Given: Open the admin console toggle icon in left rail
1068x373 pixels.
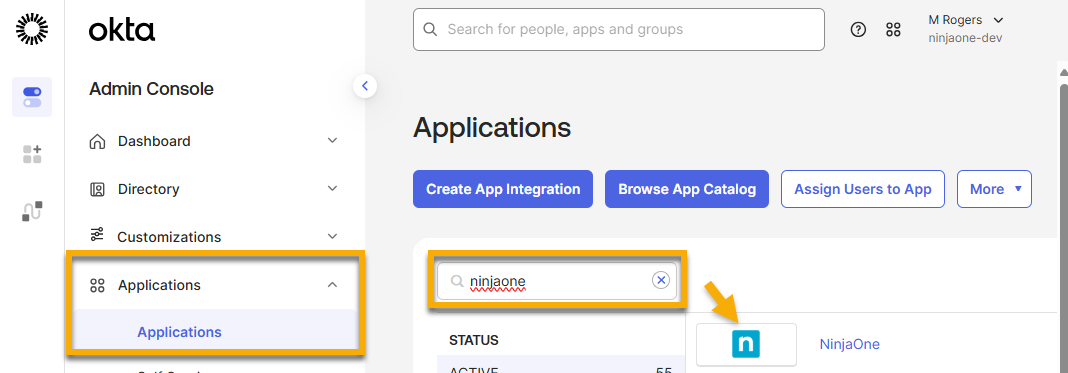Looking at the screenshot, I should [x=32, y=97].
